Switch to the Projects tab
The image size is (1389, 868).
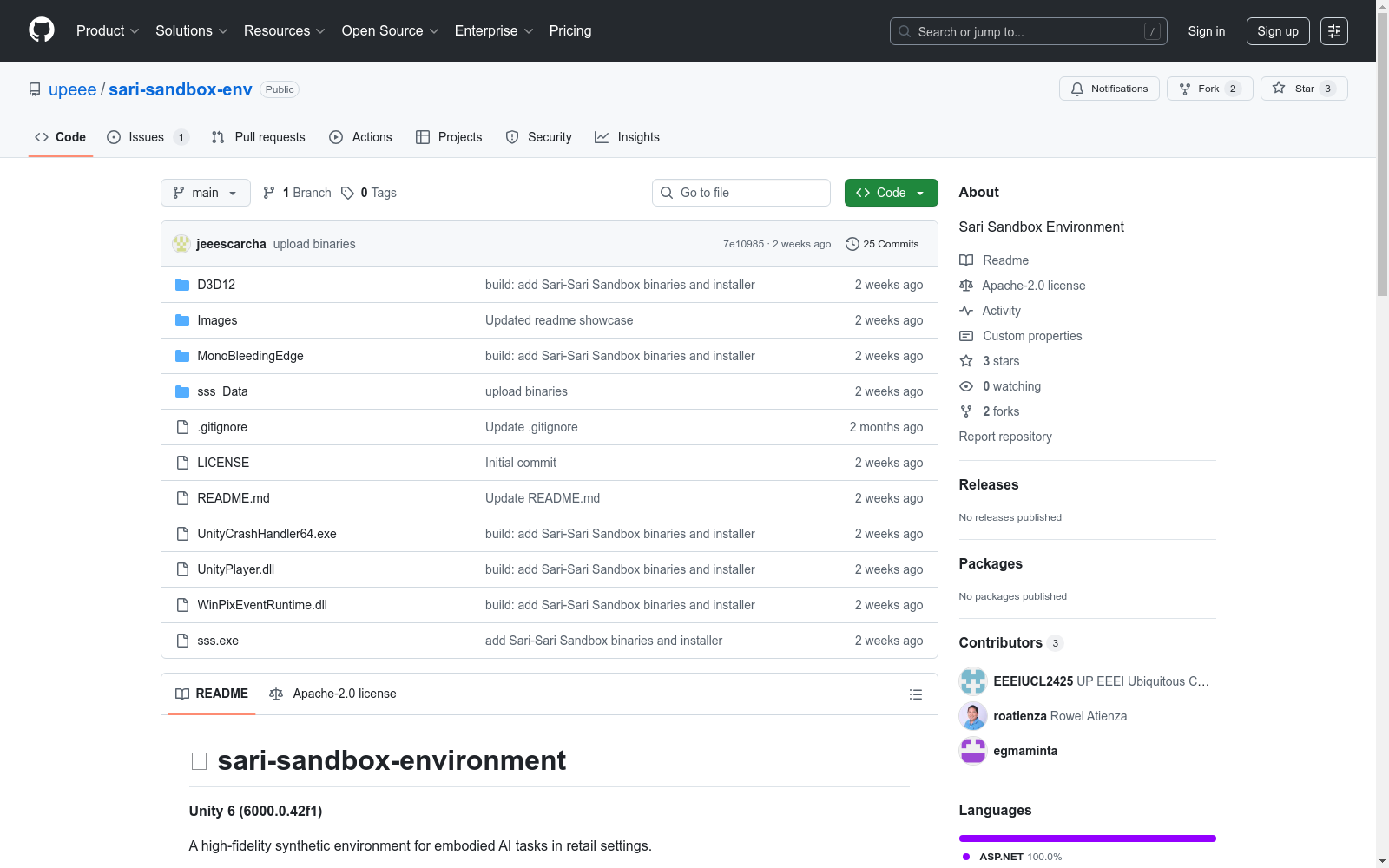pos(449,137)
